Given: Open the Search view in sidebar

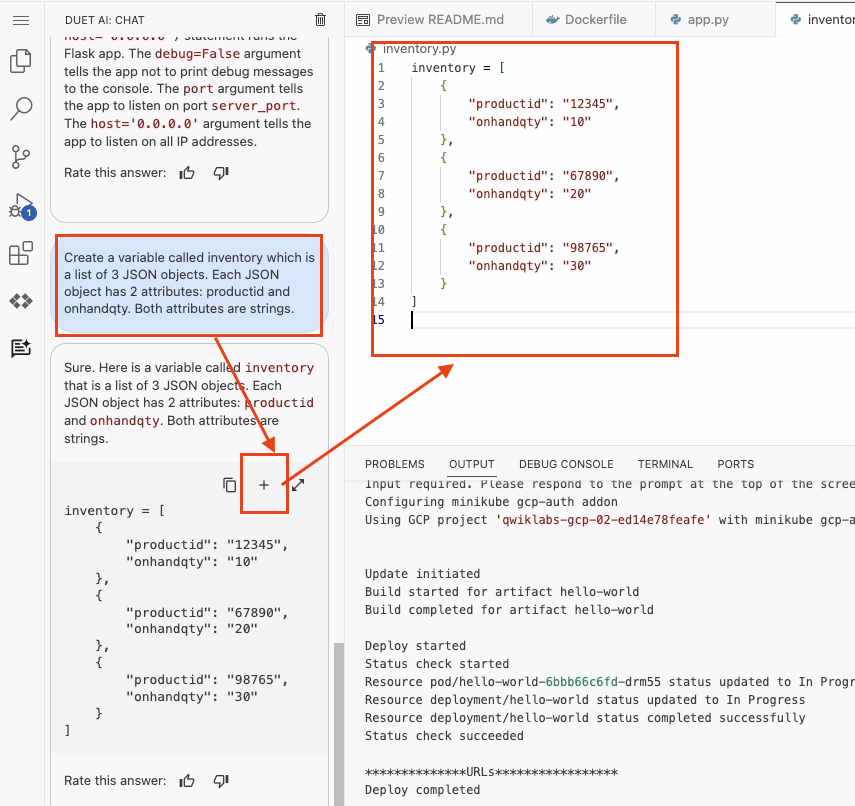Looking at the screenshot, I should point(21,109).
